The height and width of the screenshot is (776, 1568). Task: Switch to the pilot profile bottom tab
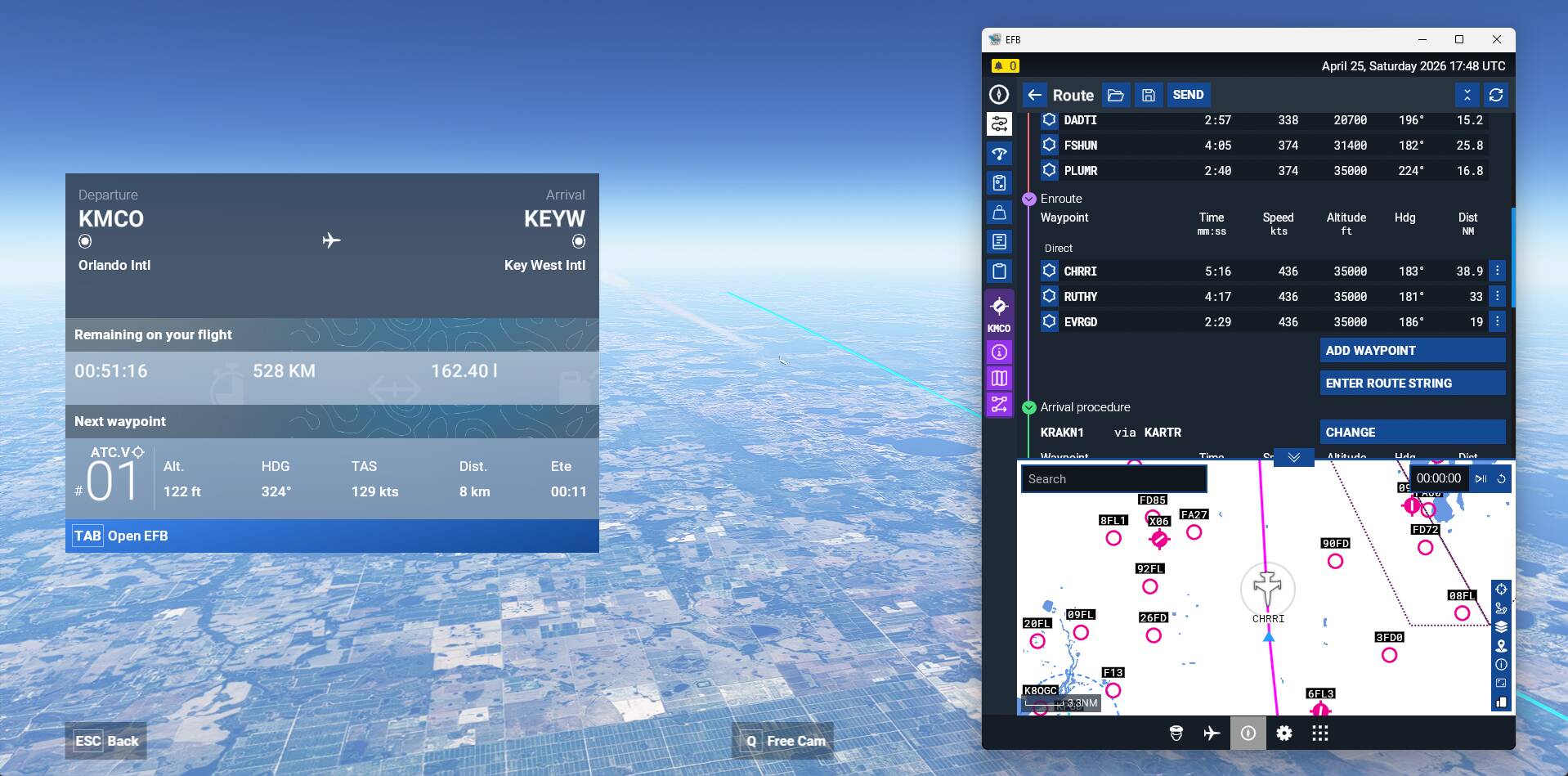[x=1176, y=733]
